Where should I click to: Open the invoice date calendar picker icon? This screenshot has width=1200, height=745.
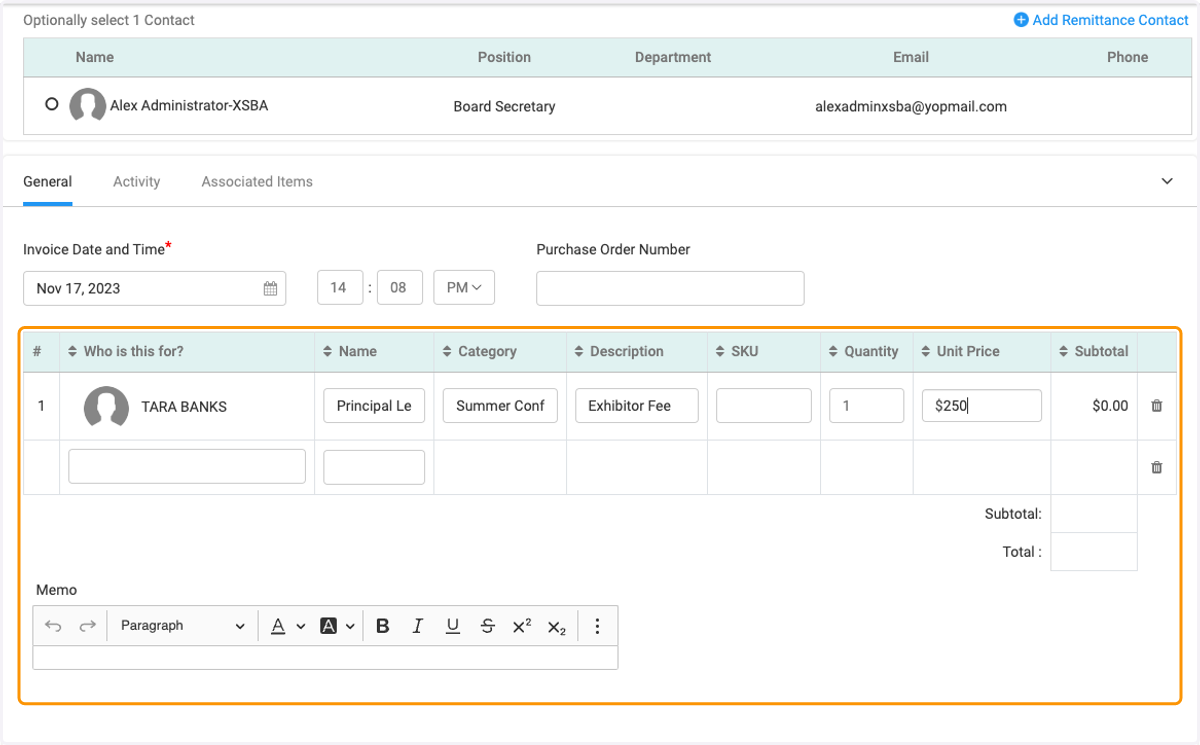(x=270, y=288)
